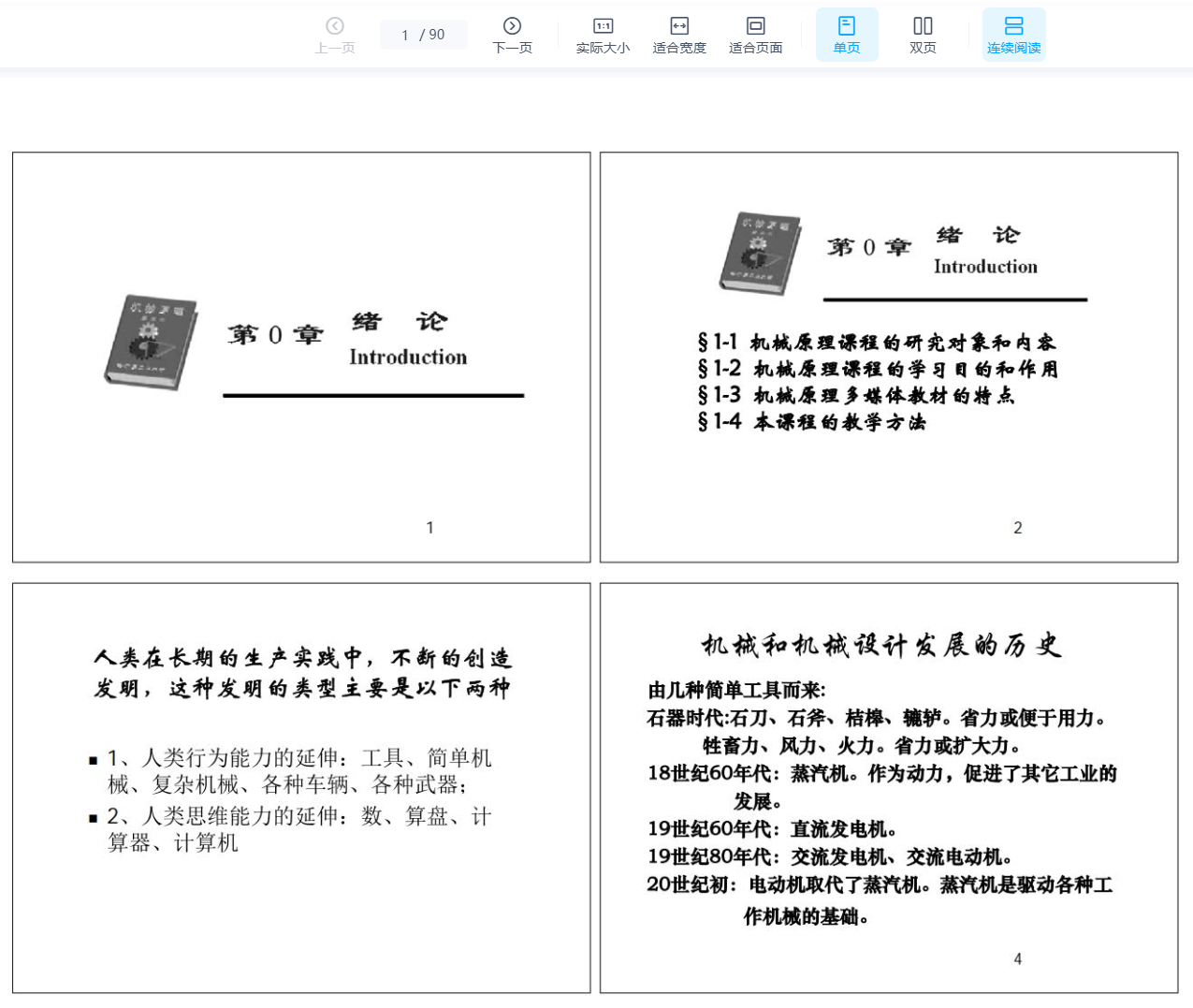Click the book icon on slide 1
The width and height of the screenshot is (1193, 1008).
151,342
